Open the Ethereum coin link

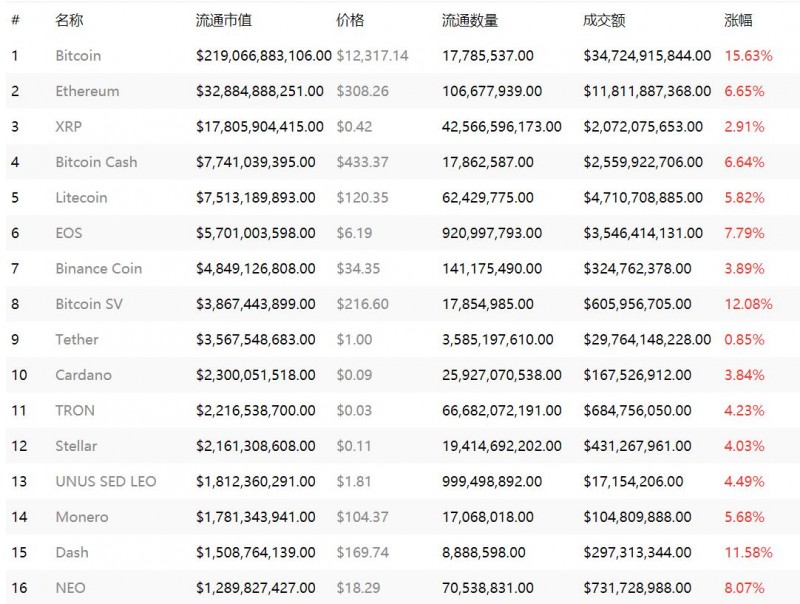[87, 91]
